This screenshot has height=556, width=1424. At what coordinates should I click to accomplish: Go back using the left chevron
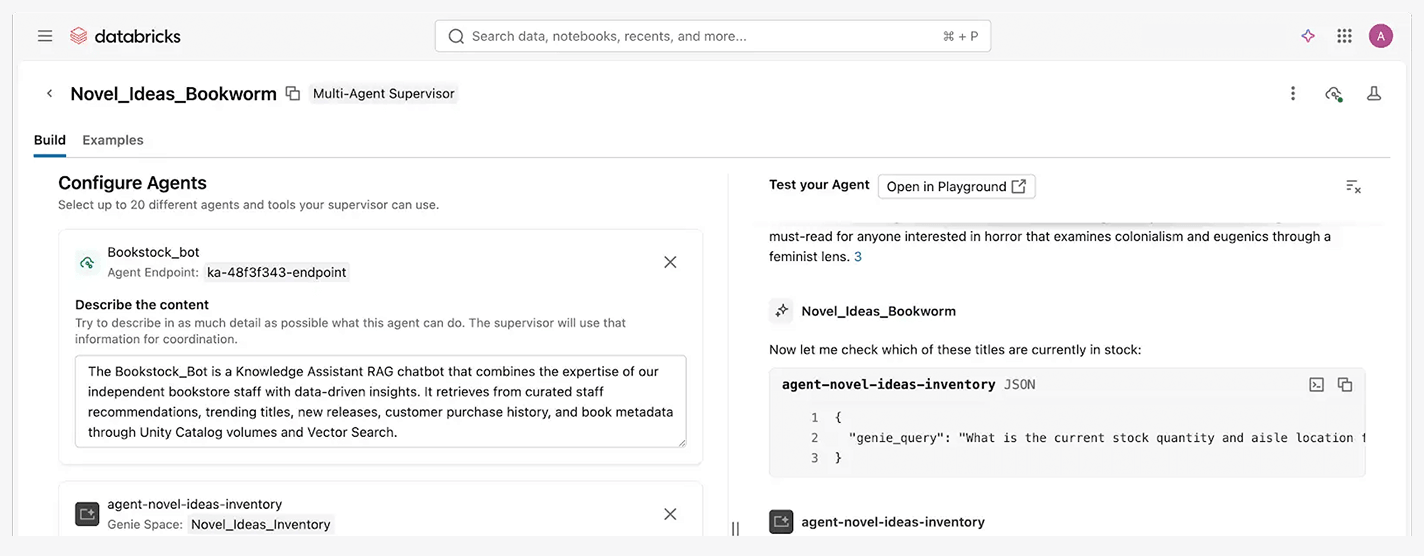click(49, 93)
